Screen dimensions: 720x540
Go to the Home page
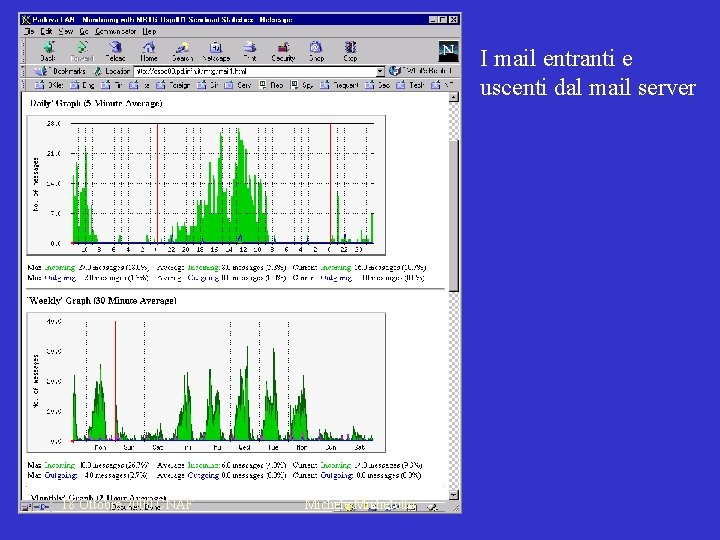149,51
